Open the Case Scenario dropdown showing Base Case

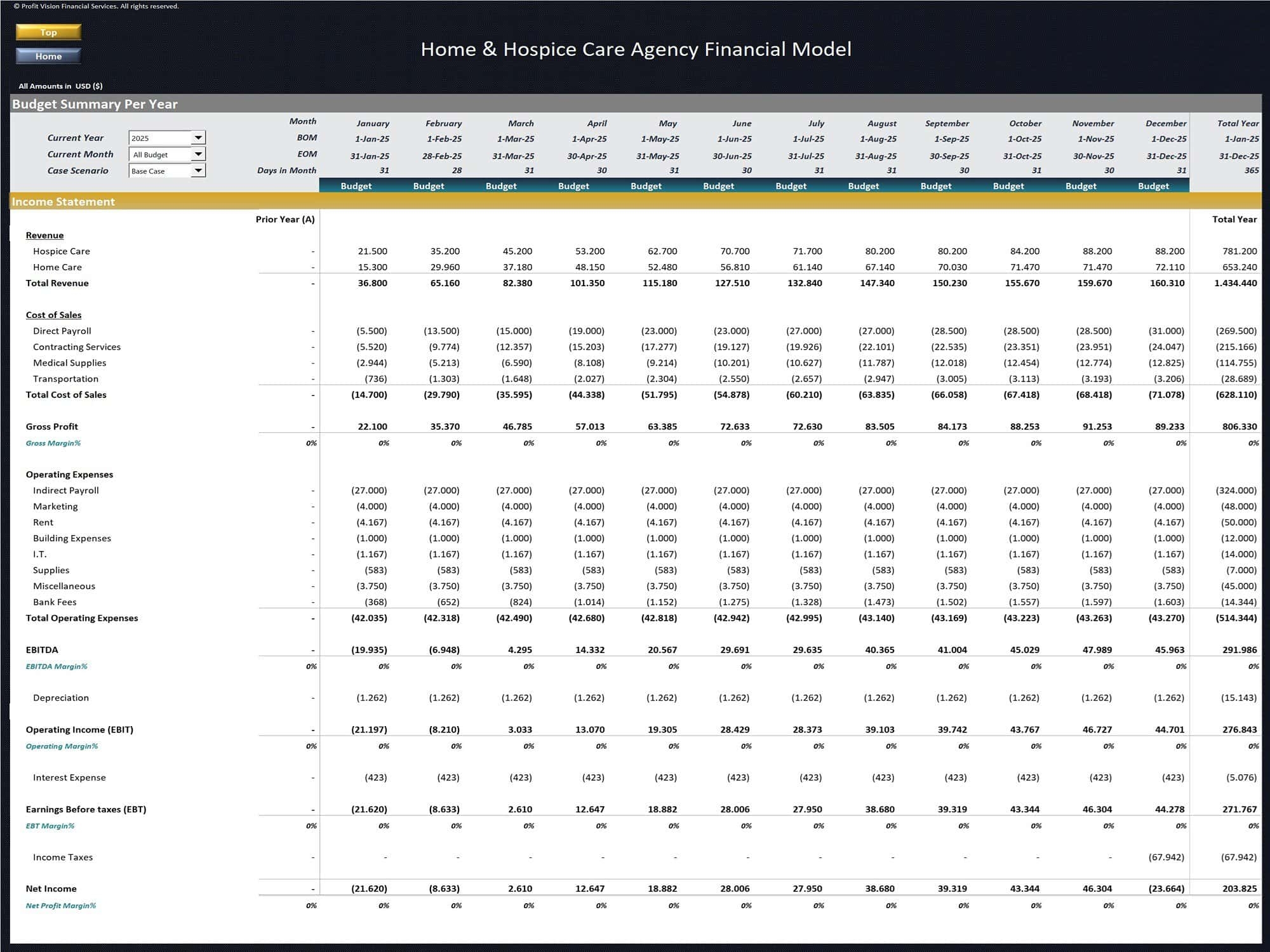[x=198, y=170]
